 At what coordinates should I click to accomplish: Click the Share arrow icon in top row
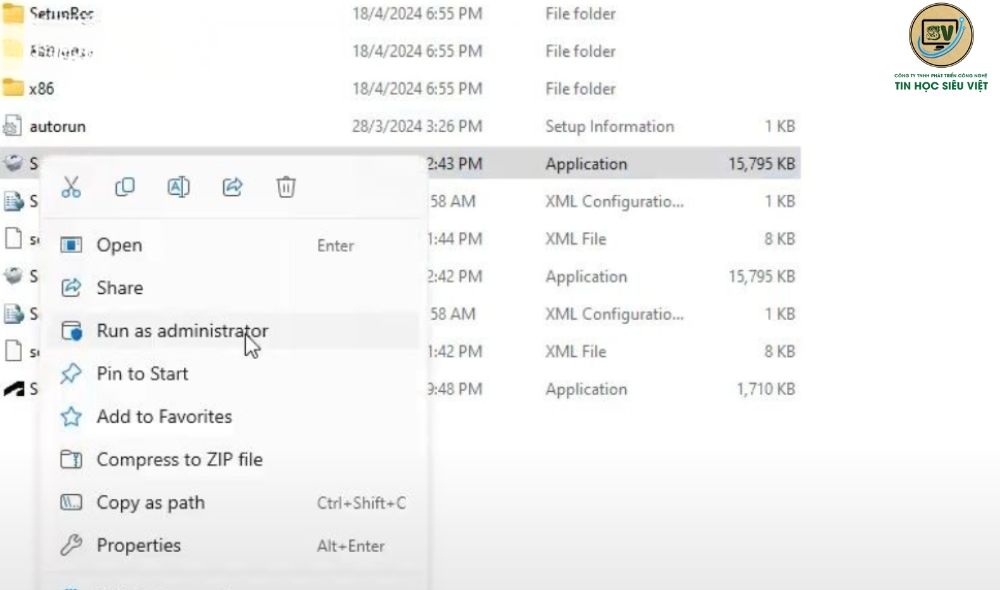click(232, 187)
